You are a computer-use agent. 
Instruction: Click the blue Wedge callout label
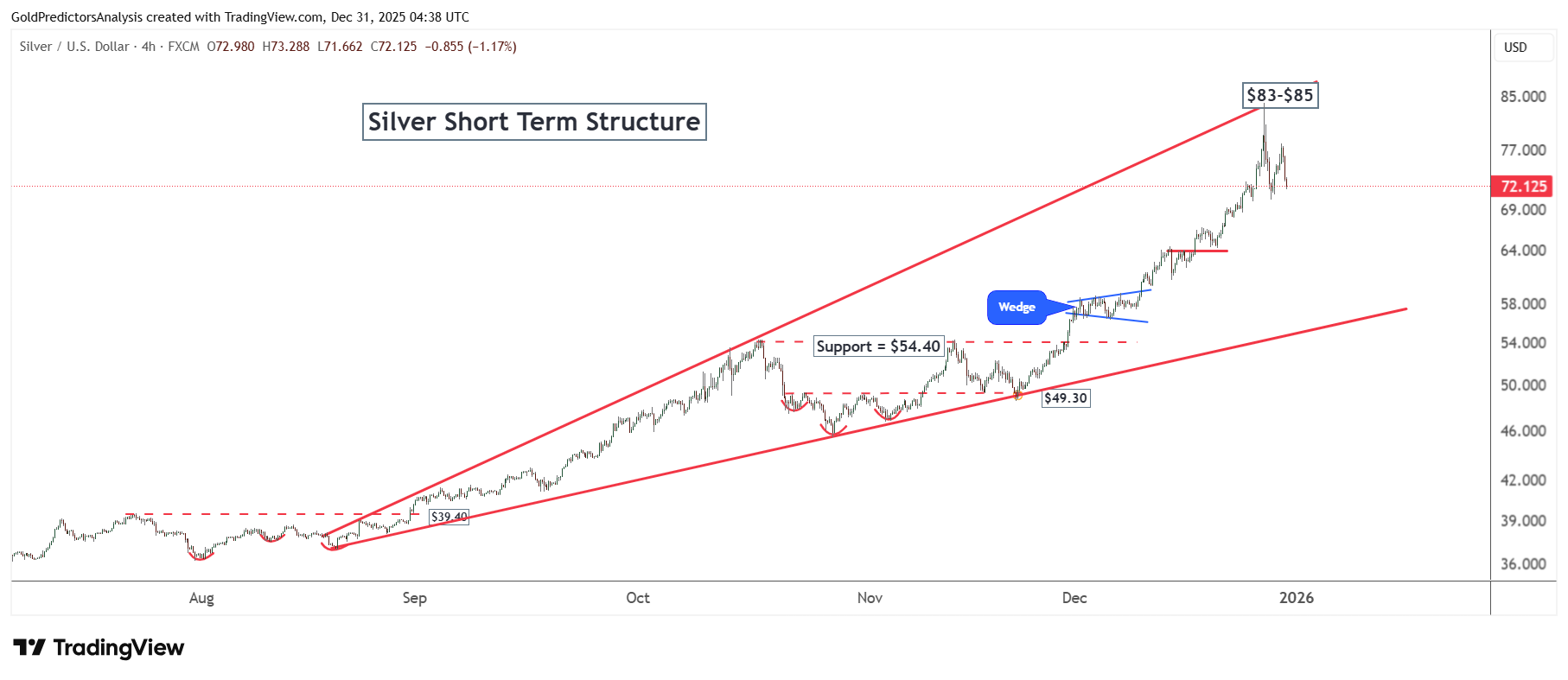pos(1017,308)
